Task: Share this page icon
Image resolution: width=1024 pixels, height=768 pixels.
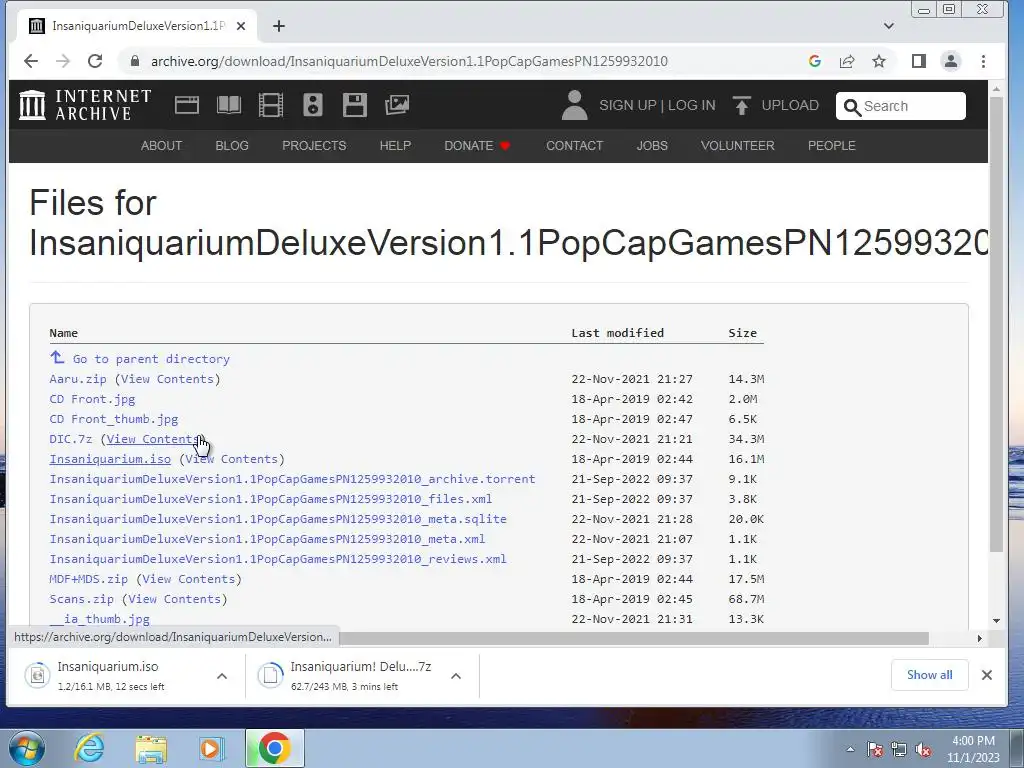Action: (847, 61)
